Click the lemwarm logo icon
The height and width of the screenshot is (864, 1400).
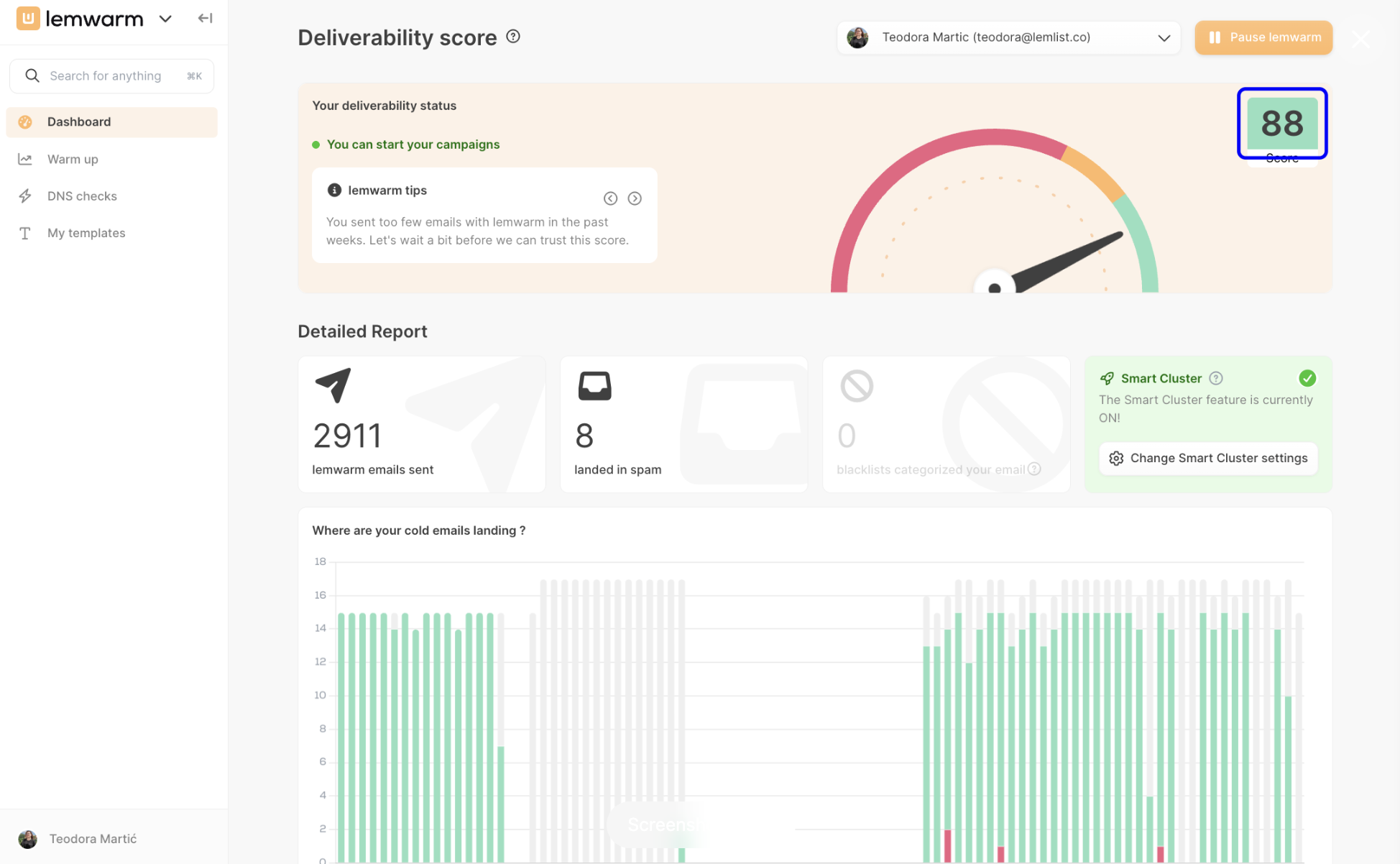[x=27, y=19]
